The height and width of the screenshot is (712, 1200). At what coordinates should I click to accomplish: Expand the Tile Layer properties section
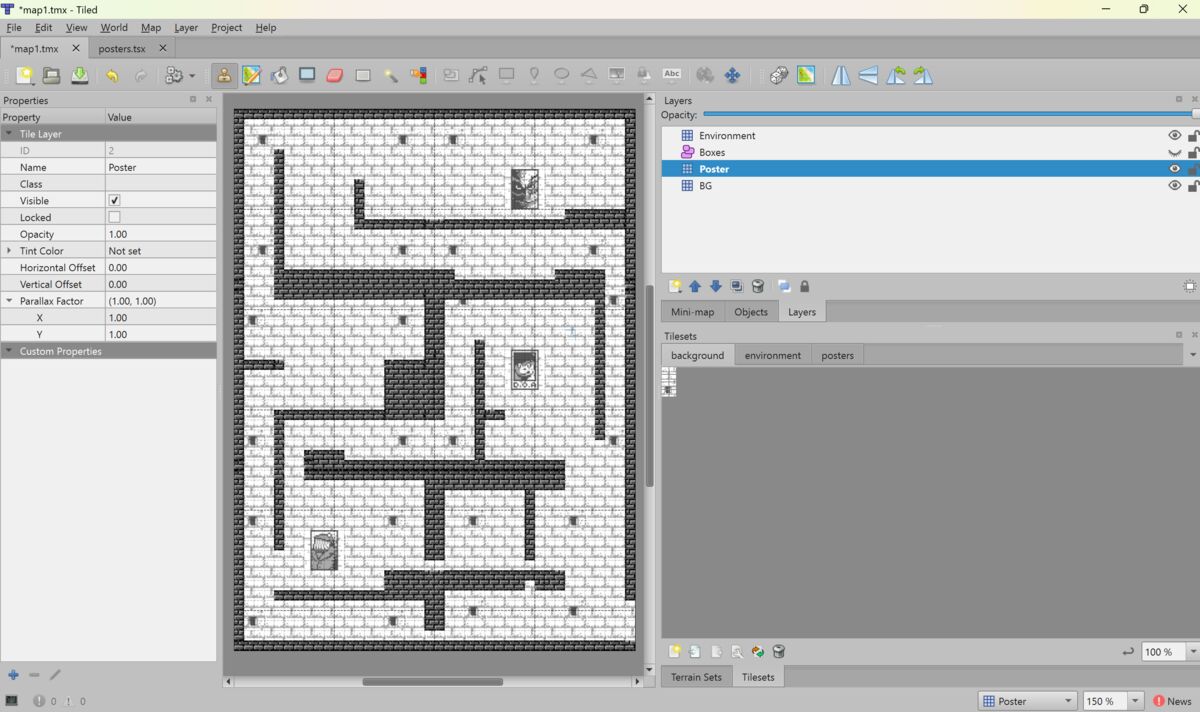(8, 133)
